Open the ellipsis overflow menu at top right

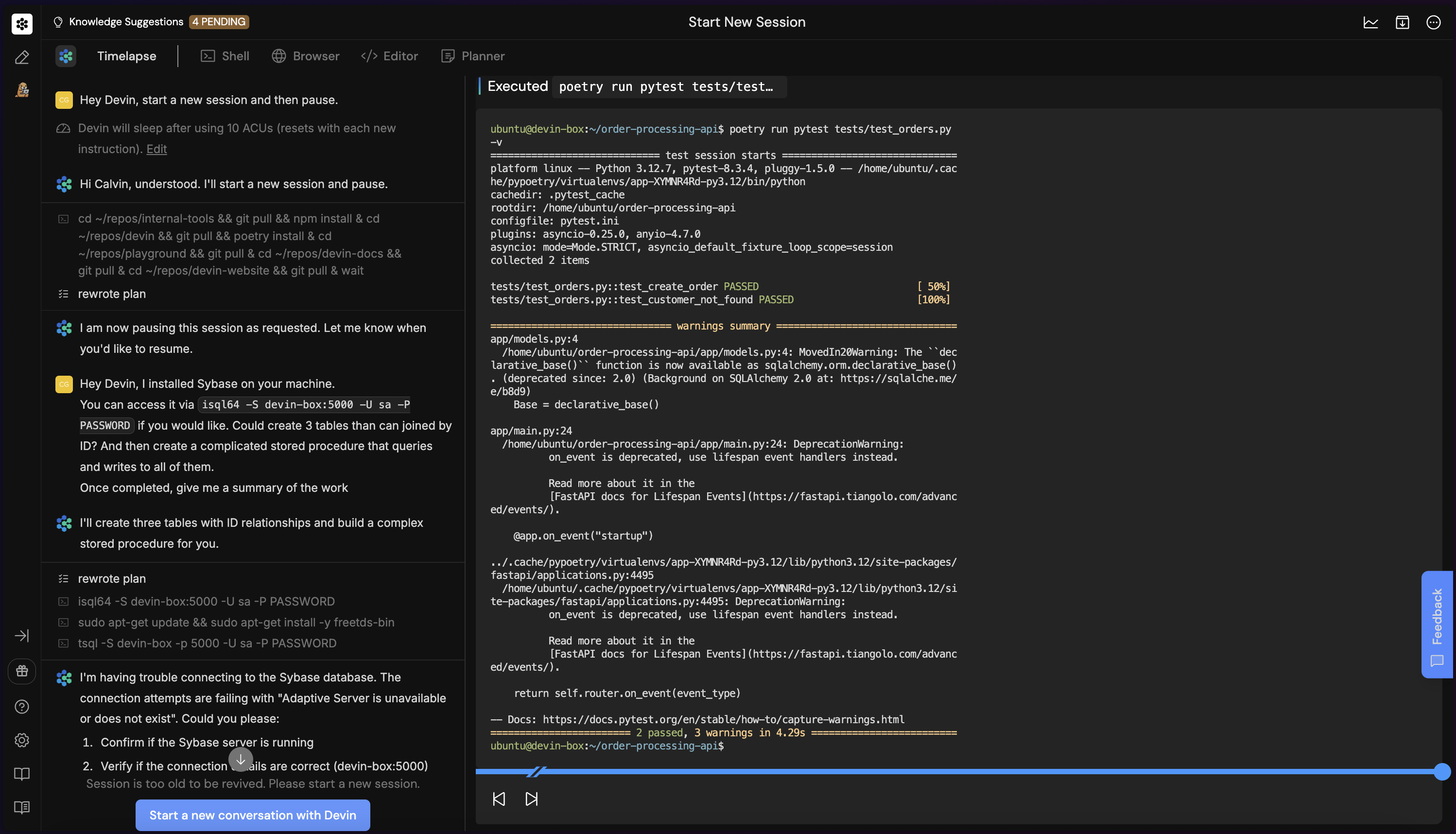click(x=1434, y=22)
